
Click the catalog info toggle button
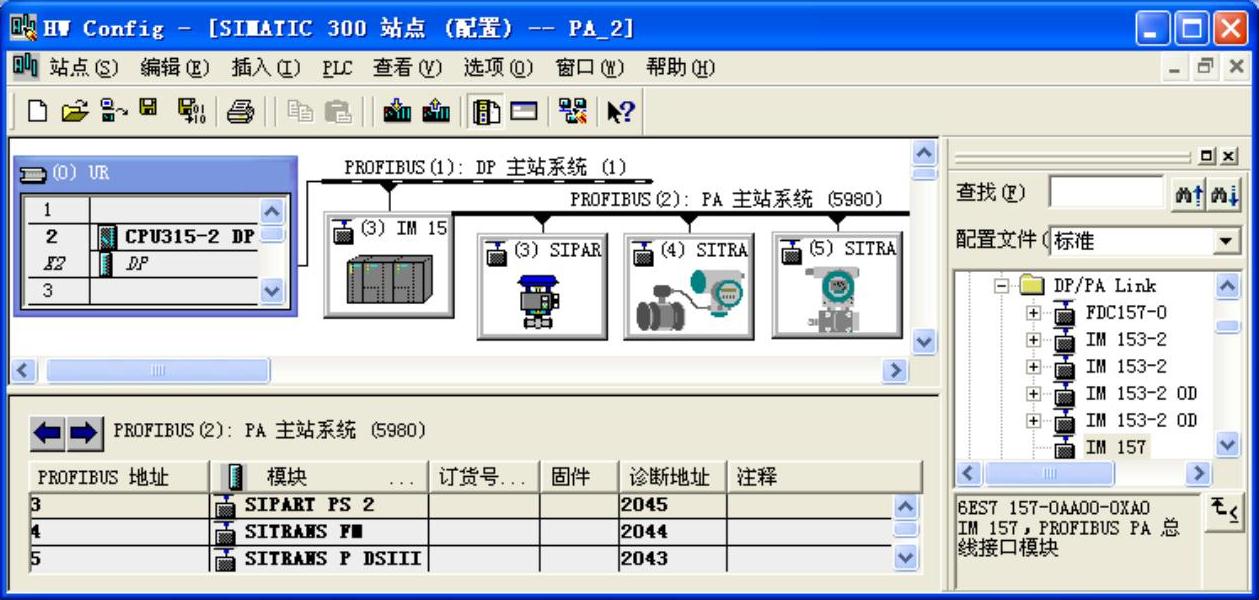tap(1223, 512)
